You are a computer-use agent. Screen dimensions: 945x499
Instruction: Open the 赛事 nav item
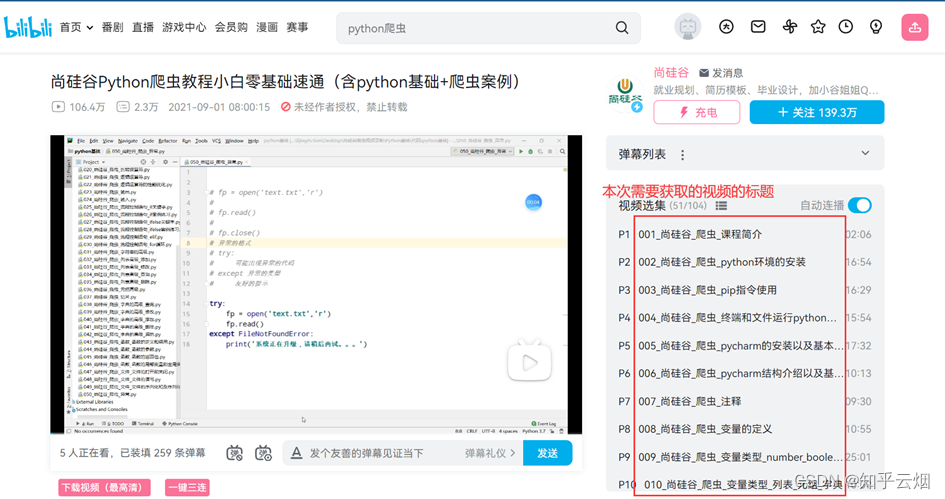point(297,27)
